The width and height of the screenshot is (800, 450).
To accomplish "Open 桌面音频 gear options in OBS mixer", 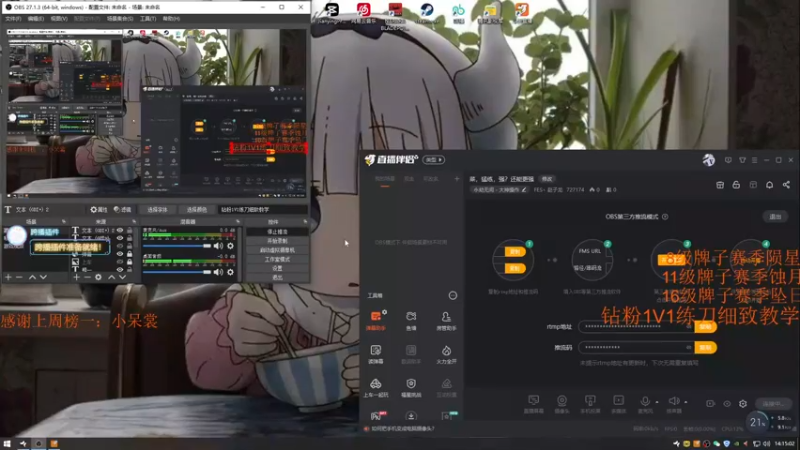I will 231,272.
